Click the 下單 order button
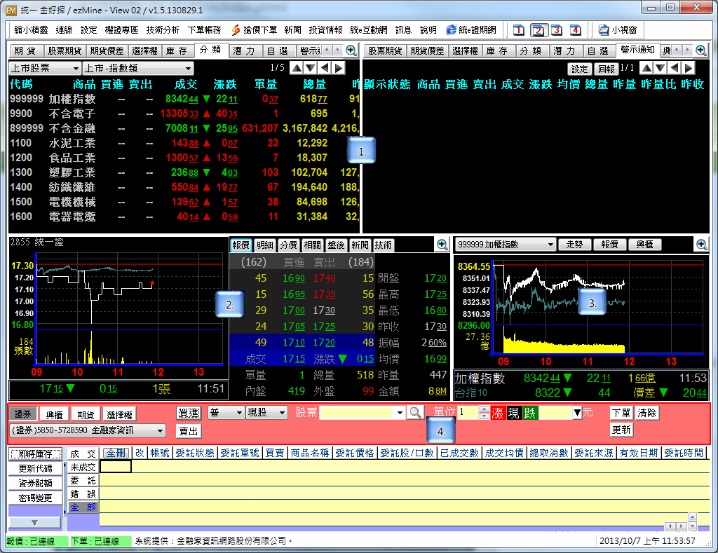Screen dimensions: 718x553 click(x=620, y=412)
